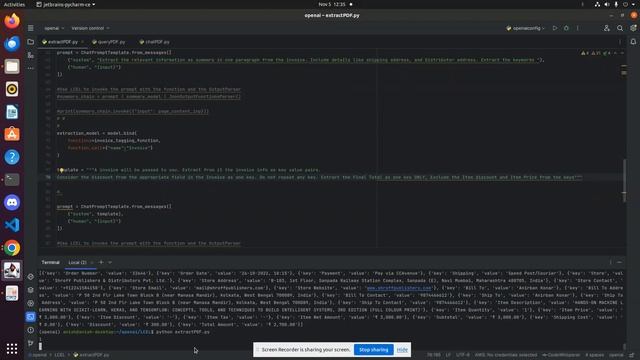Click UTF-8 encoding in status bar
The image size is (640, 360).
pyautogui.click(x=462, y=355)
